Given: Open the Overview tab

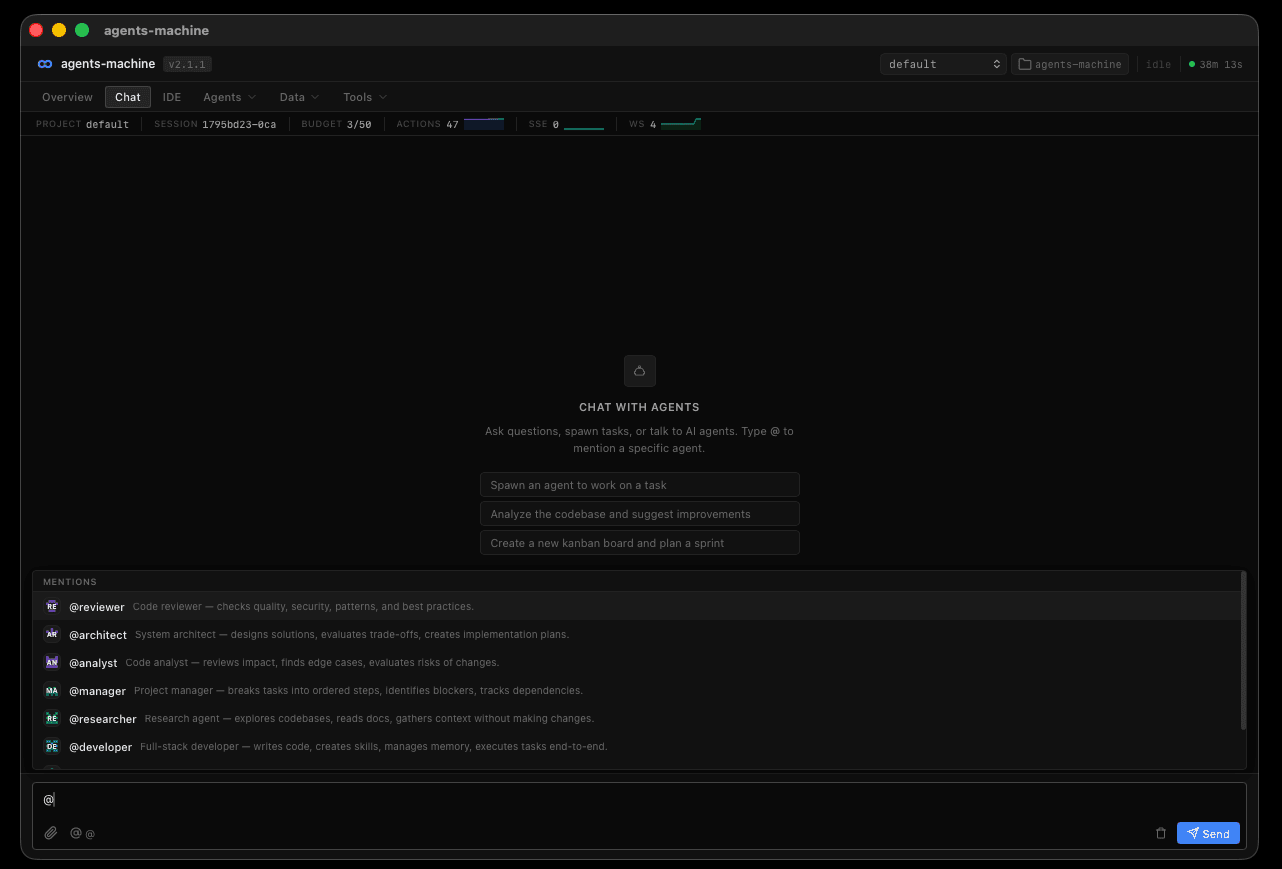Looking at the screenshot, I should (67, 97).
